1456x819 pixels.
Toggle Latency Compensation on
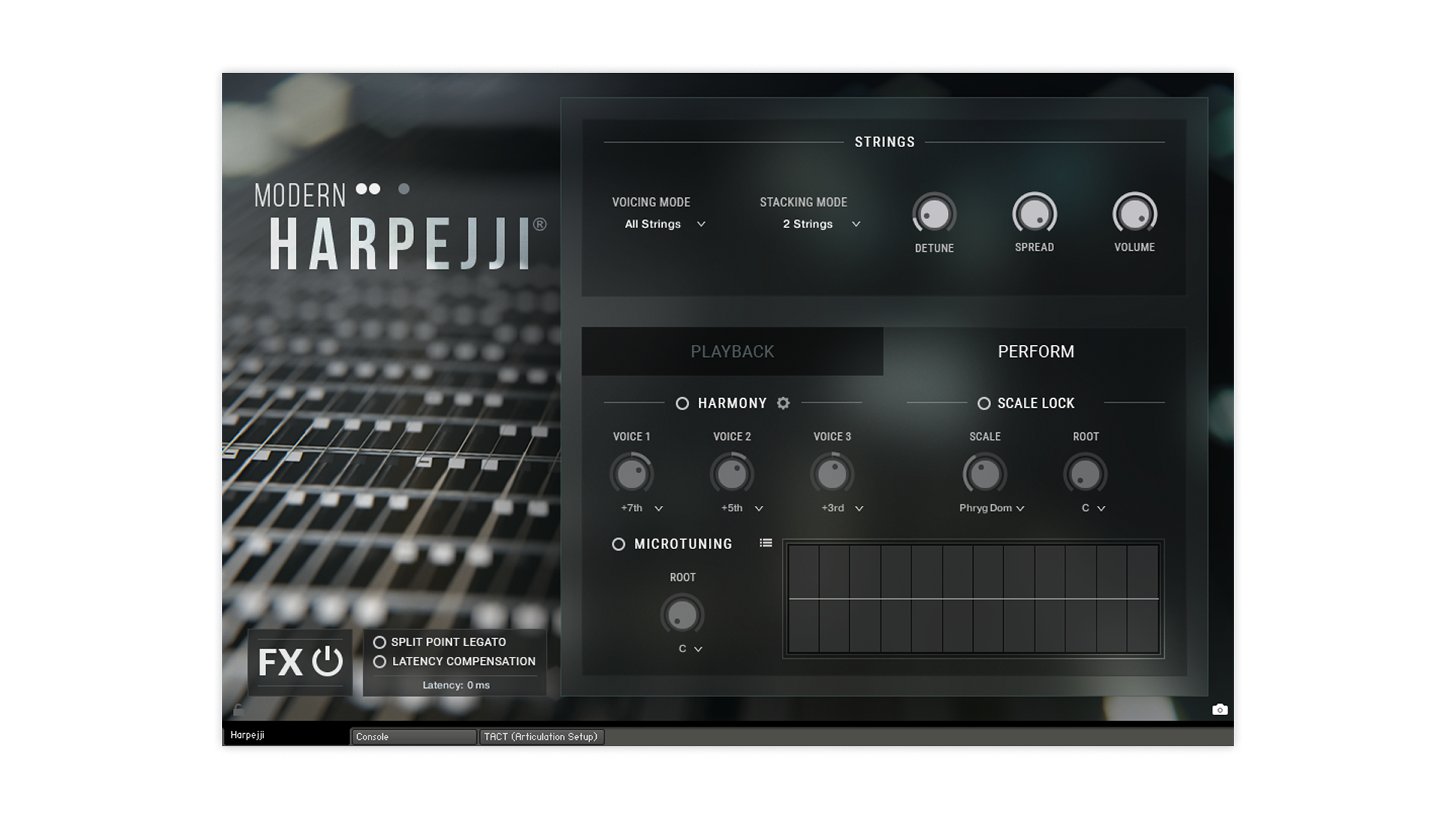click(x=380, y=662)
